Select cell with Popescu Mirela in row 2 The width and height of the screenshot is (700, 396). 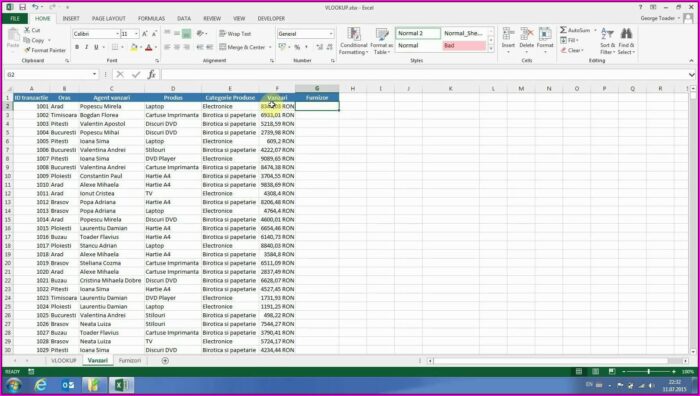pyautogui.click(x=112, y=106)
